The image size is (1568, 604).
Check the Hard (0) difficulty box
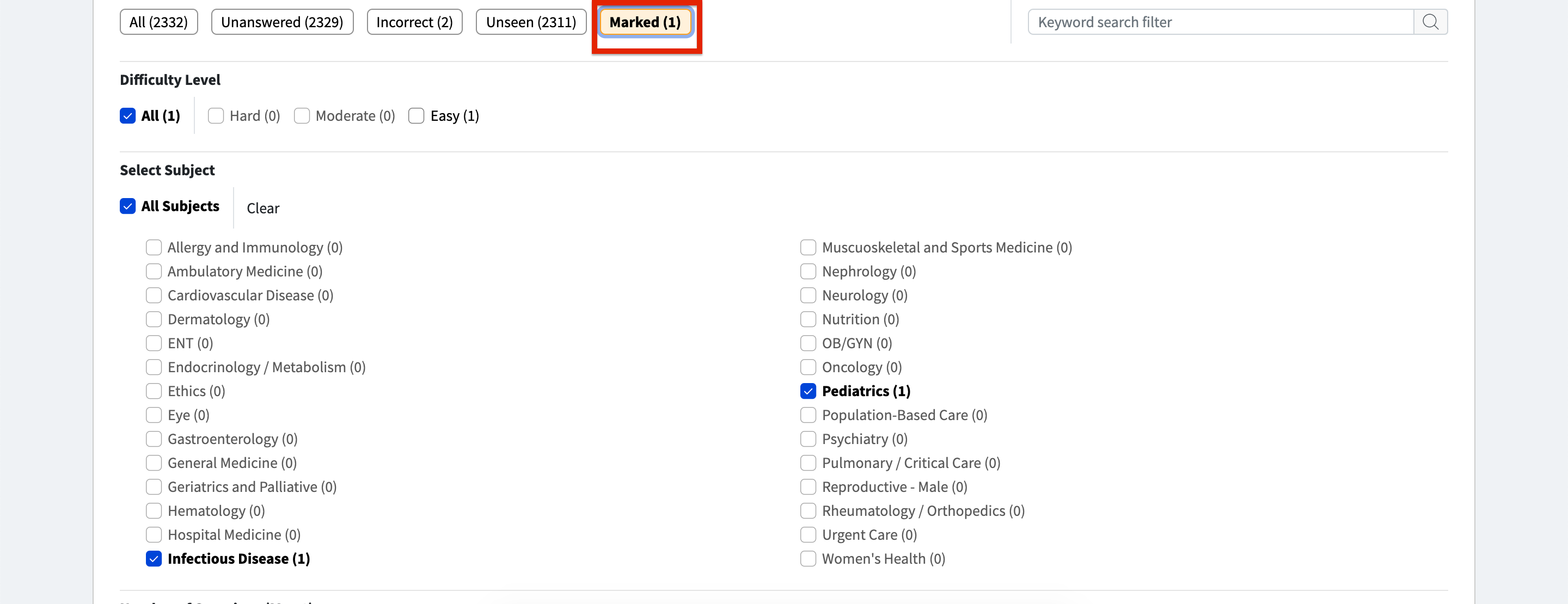click(x=216, y=115)
